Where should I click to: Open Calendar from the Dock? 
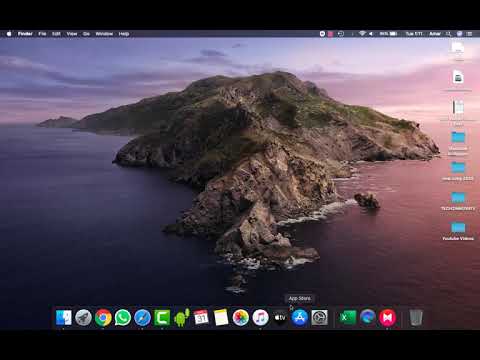(x=201, y=317)
